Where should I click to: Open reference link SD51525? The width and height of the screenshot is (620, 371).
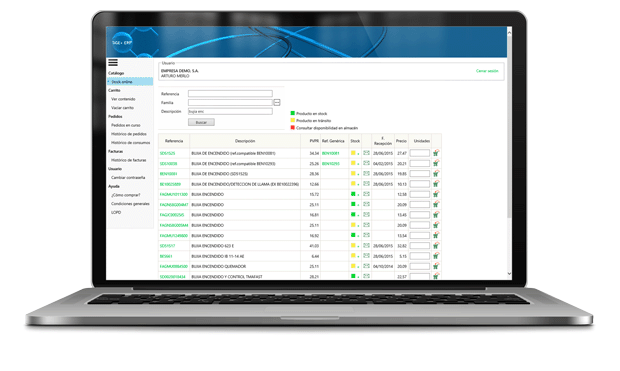167,153
